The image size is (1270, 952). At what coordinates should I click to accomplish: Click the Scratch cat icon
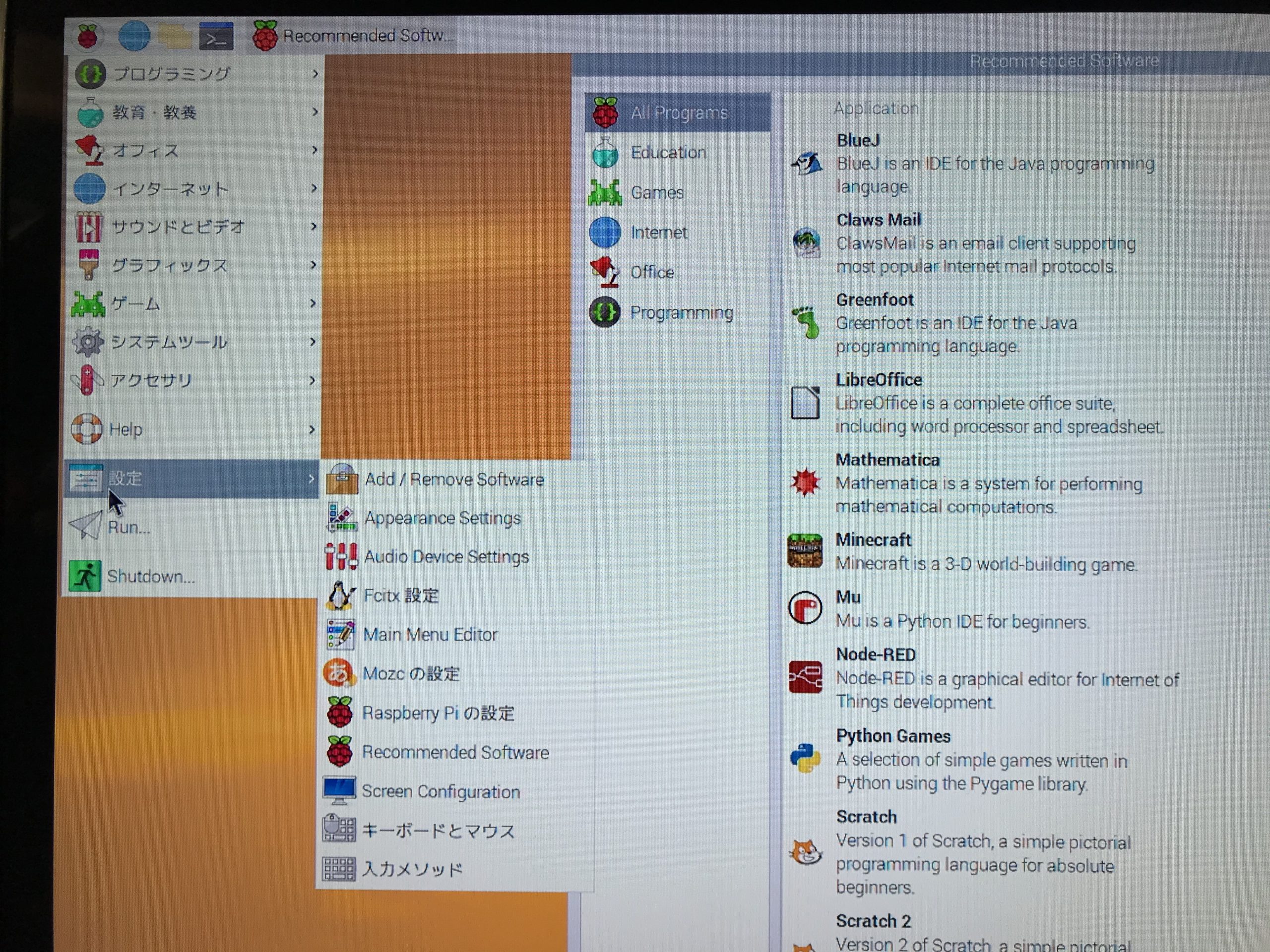805,852
